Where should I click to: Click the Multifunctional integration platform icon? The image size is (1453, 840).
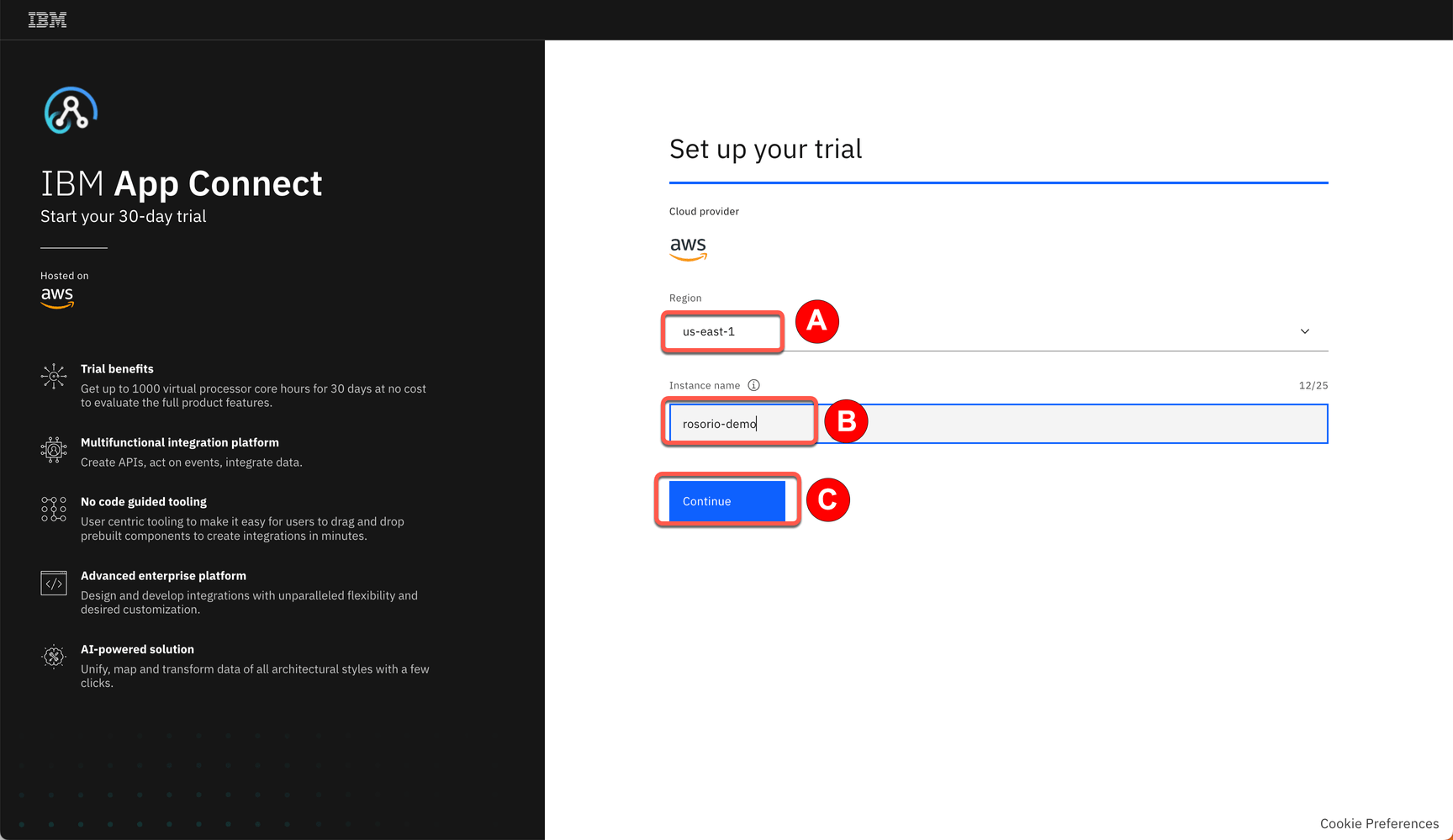point(53,451)
